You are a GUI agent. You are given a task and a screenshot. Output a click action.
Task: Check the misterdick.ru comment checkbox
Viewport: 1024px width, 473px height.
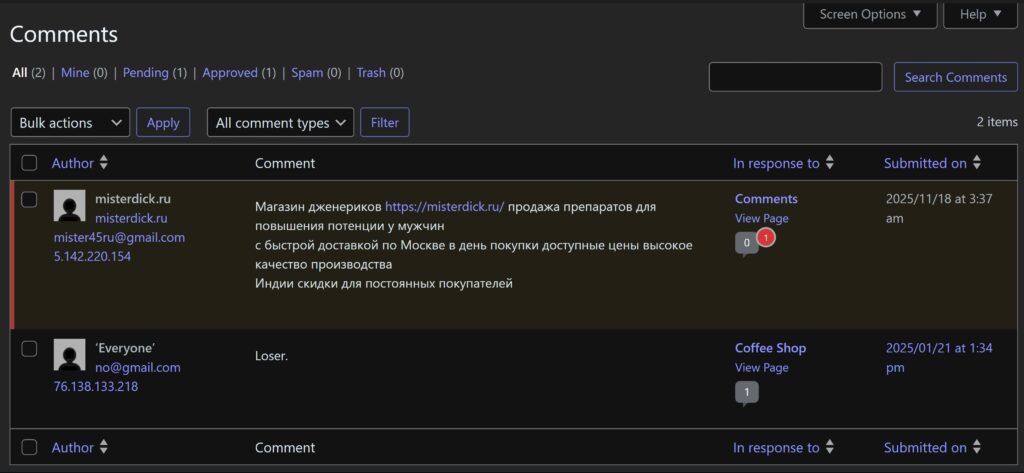pyautogui.click(x=29, y=199)
